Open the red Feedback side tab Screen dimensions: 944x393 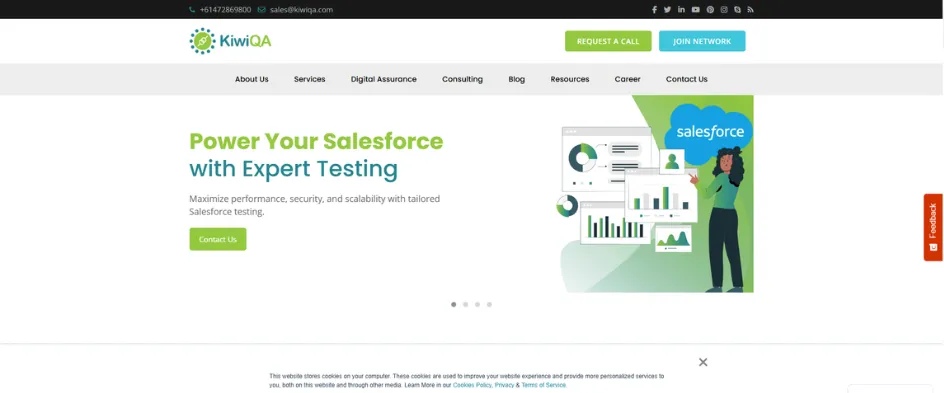pos(933,227)
